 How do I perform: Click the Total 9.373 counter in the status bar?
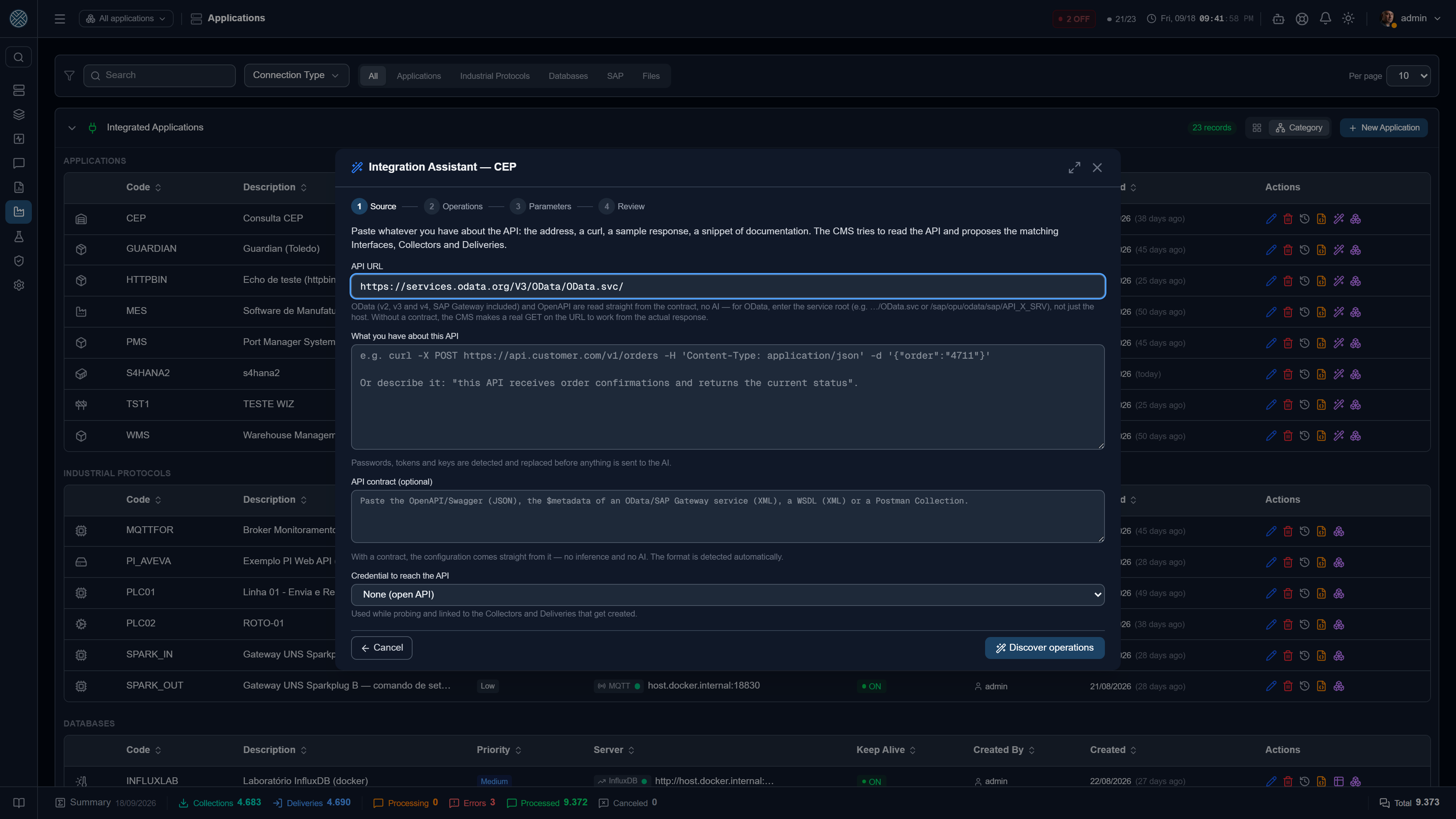(1410, 803)
